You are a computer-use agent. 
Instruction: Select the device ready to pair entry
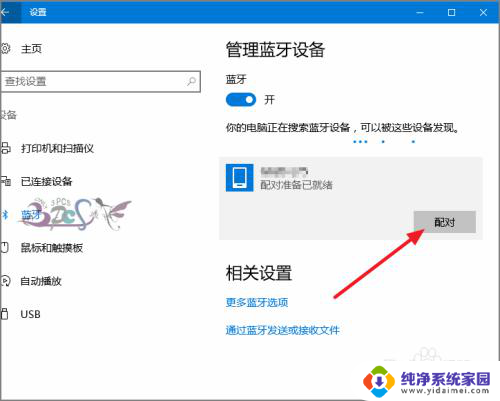coord(351,198)
